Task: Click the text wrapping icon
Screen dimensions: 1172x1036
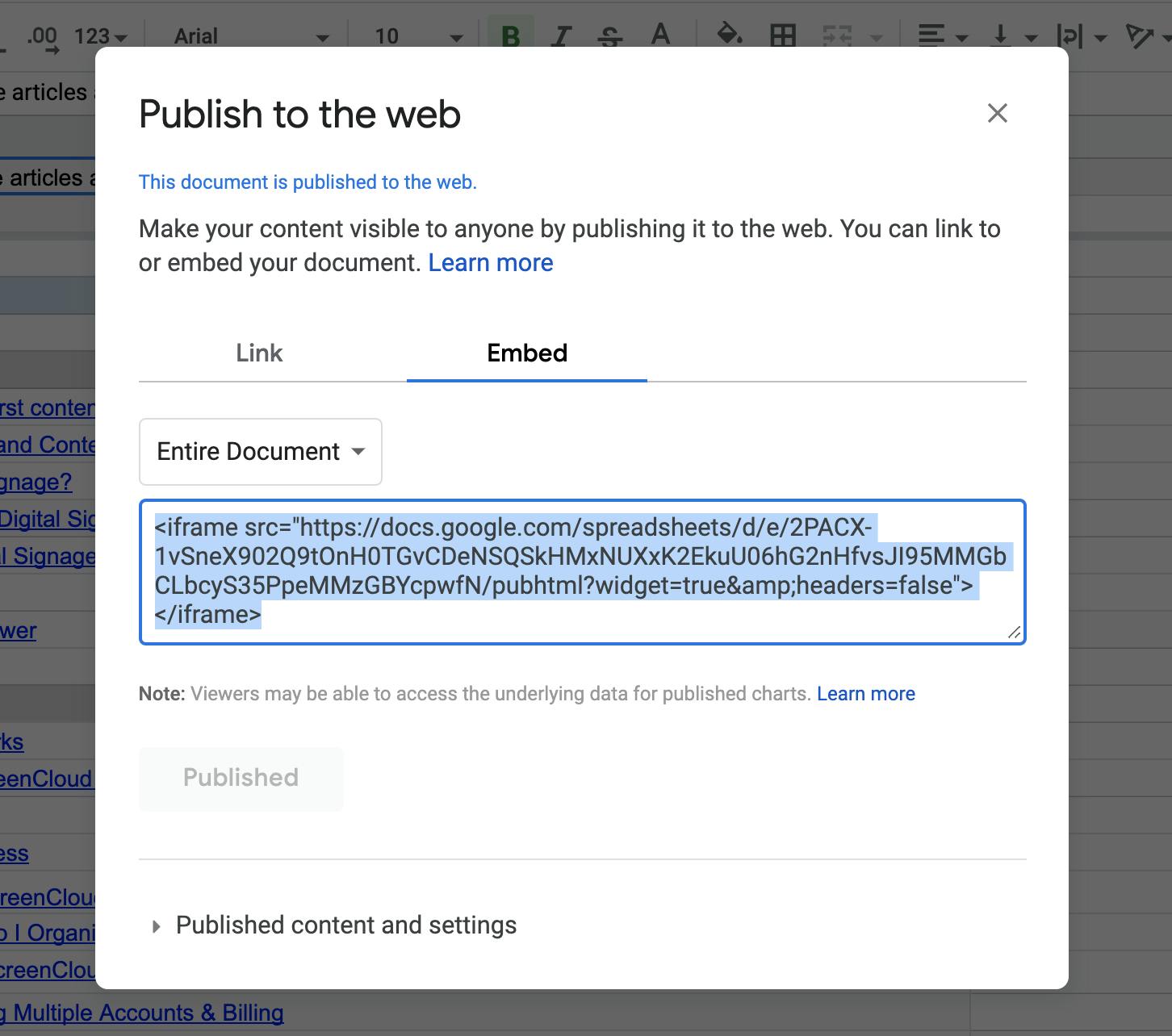Action: (x=1069, y=36)
